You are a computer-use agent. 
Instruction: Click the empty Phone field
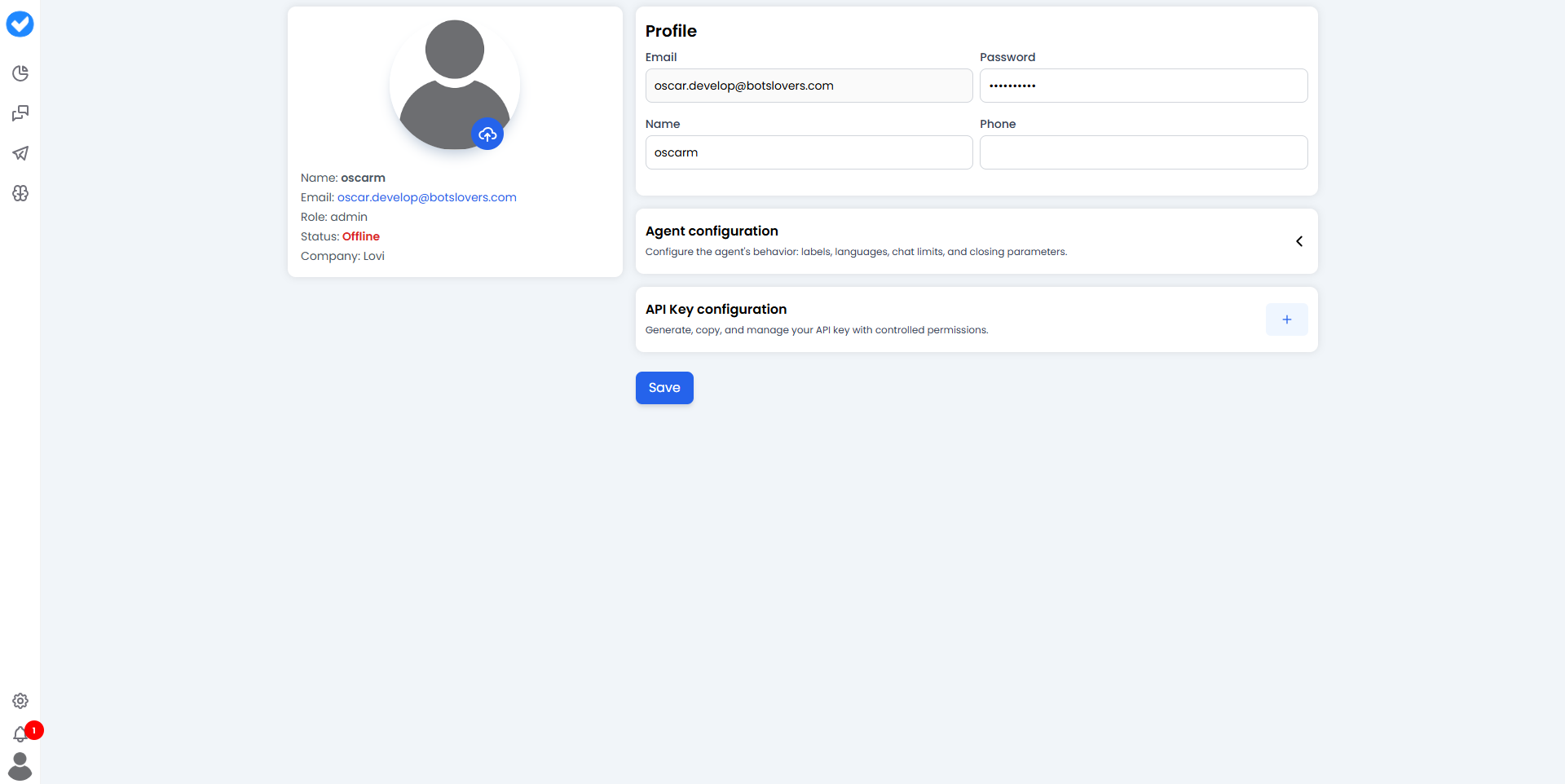point(1144,152)
